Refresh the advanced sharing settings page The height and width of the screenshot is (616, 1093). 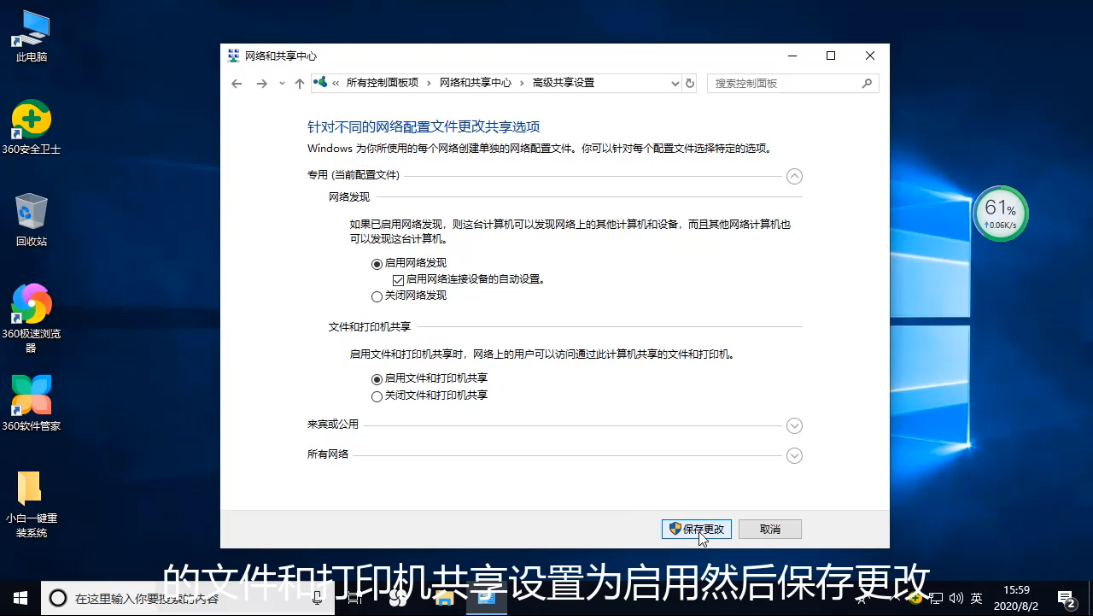pos(690,83)
